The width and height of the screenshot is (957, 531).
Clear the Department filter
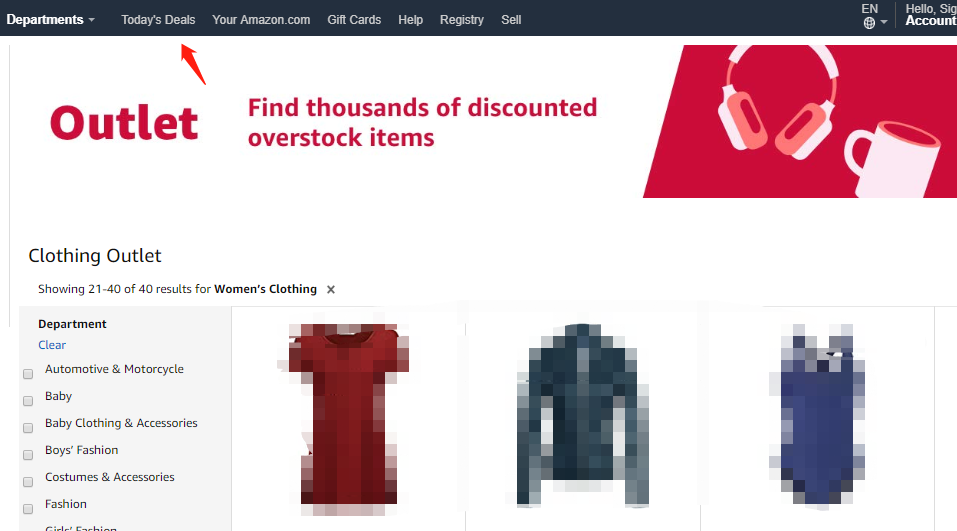[x=52, y=345]
